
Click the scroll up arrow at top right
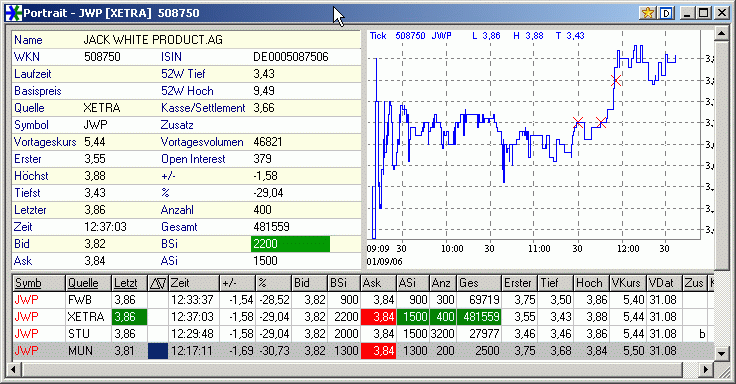[x=721, y=33]
